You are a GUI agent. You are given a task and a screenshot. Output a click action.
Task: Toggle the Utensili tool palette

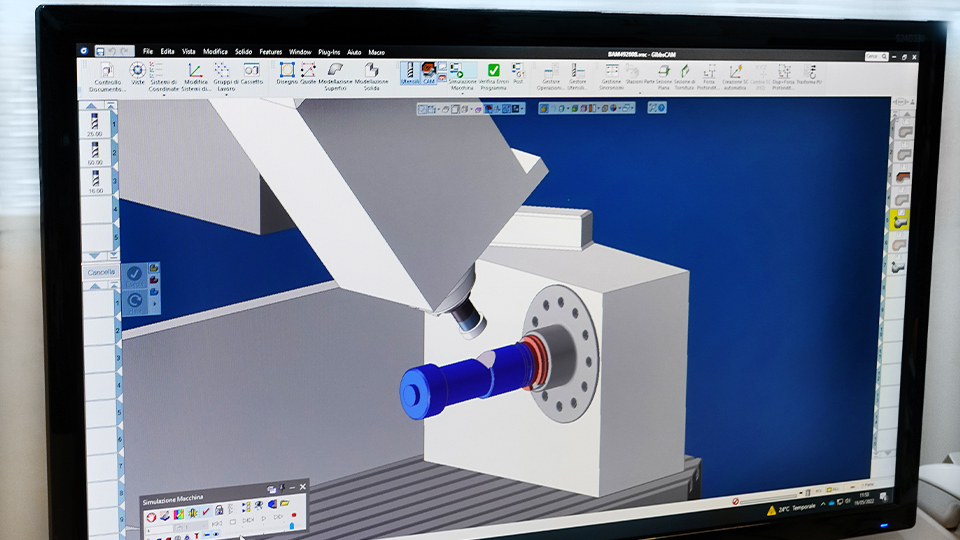point(410,73)
